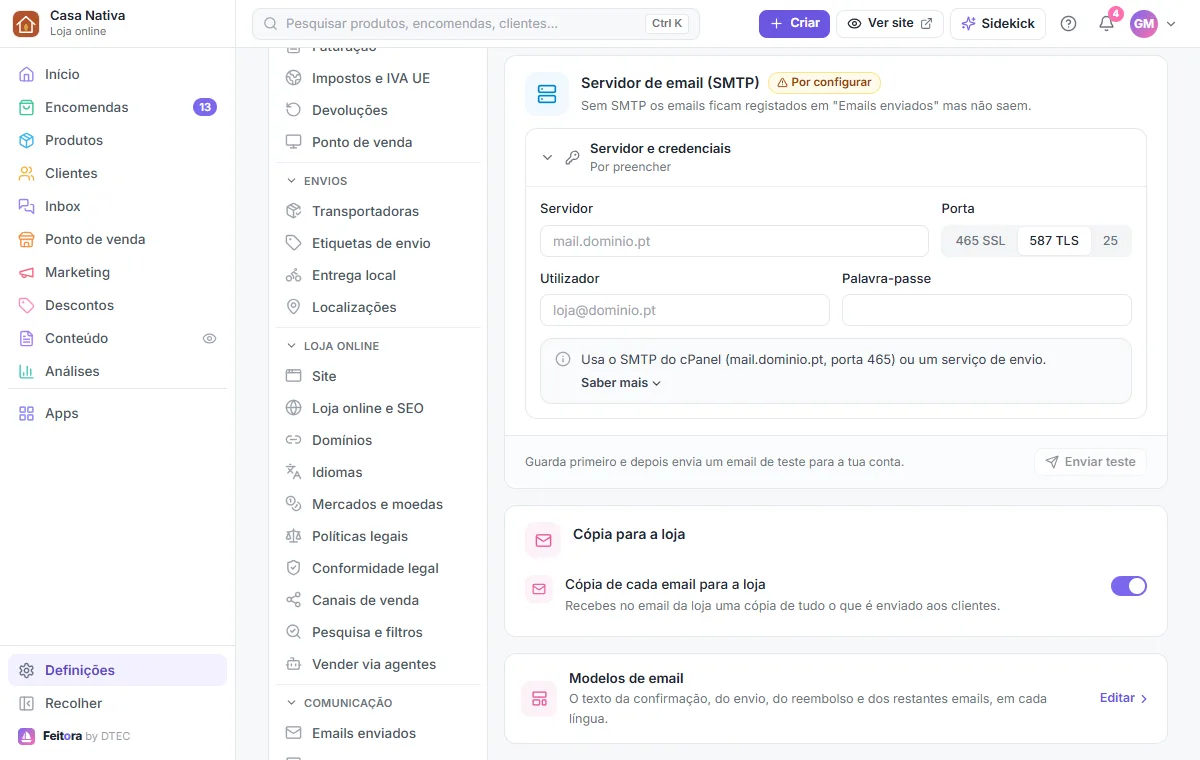
Task: Toggle the eye icon beside Conteúdo
Action: (209, 338)
